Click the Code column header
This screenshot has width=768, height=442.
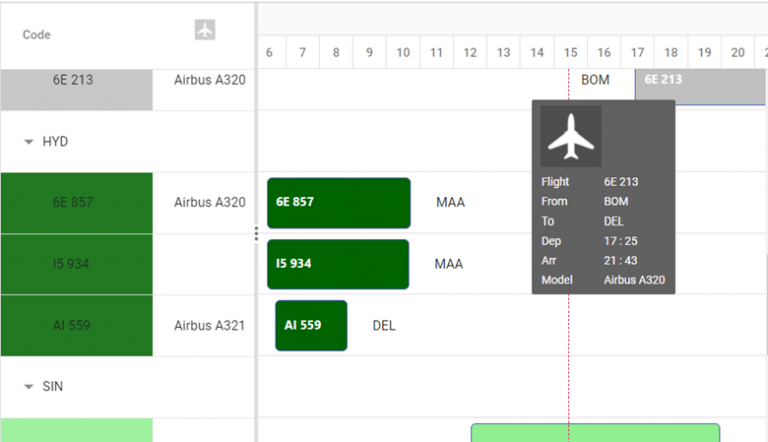point(37,35)
